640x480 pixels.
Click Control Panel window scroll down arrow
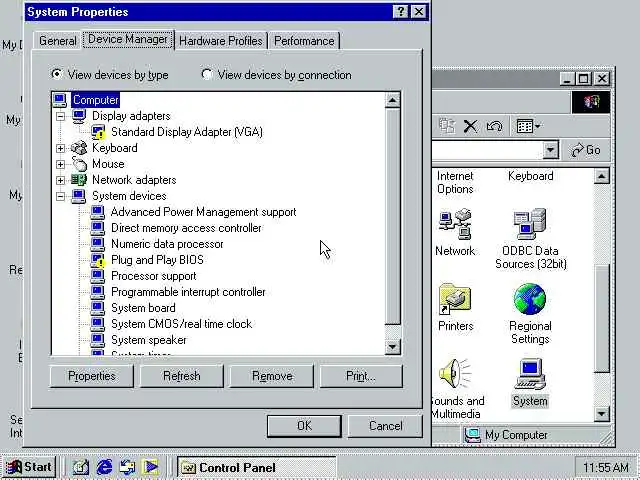click(602, 414)
